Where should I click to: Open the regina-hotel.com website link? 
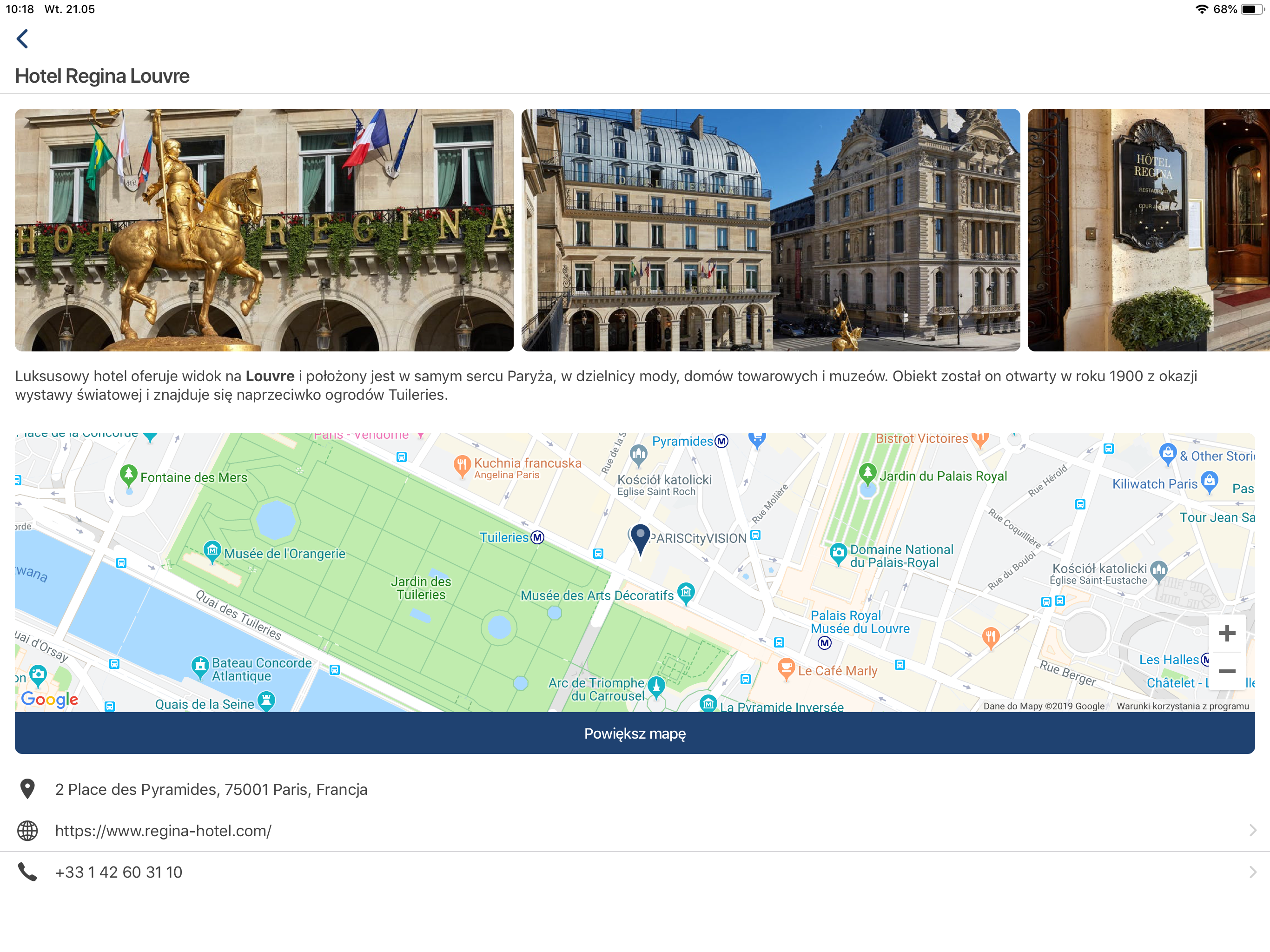163,830
